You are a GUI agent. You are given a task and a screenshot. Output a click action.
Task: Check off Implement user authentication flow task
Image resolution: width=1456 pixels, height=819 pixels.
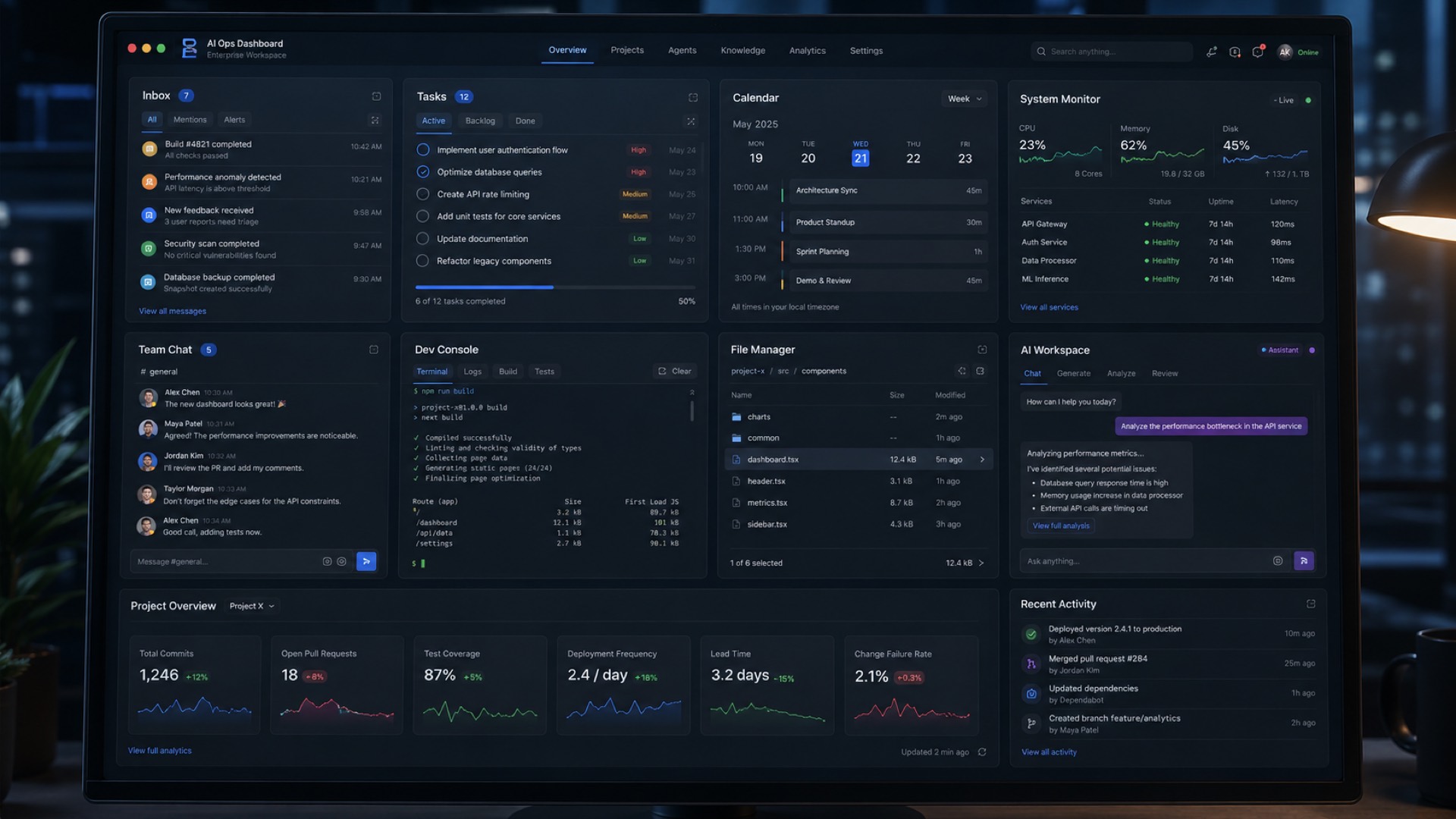(x=423, y=150)
